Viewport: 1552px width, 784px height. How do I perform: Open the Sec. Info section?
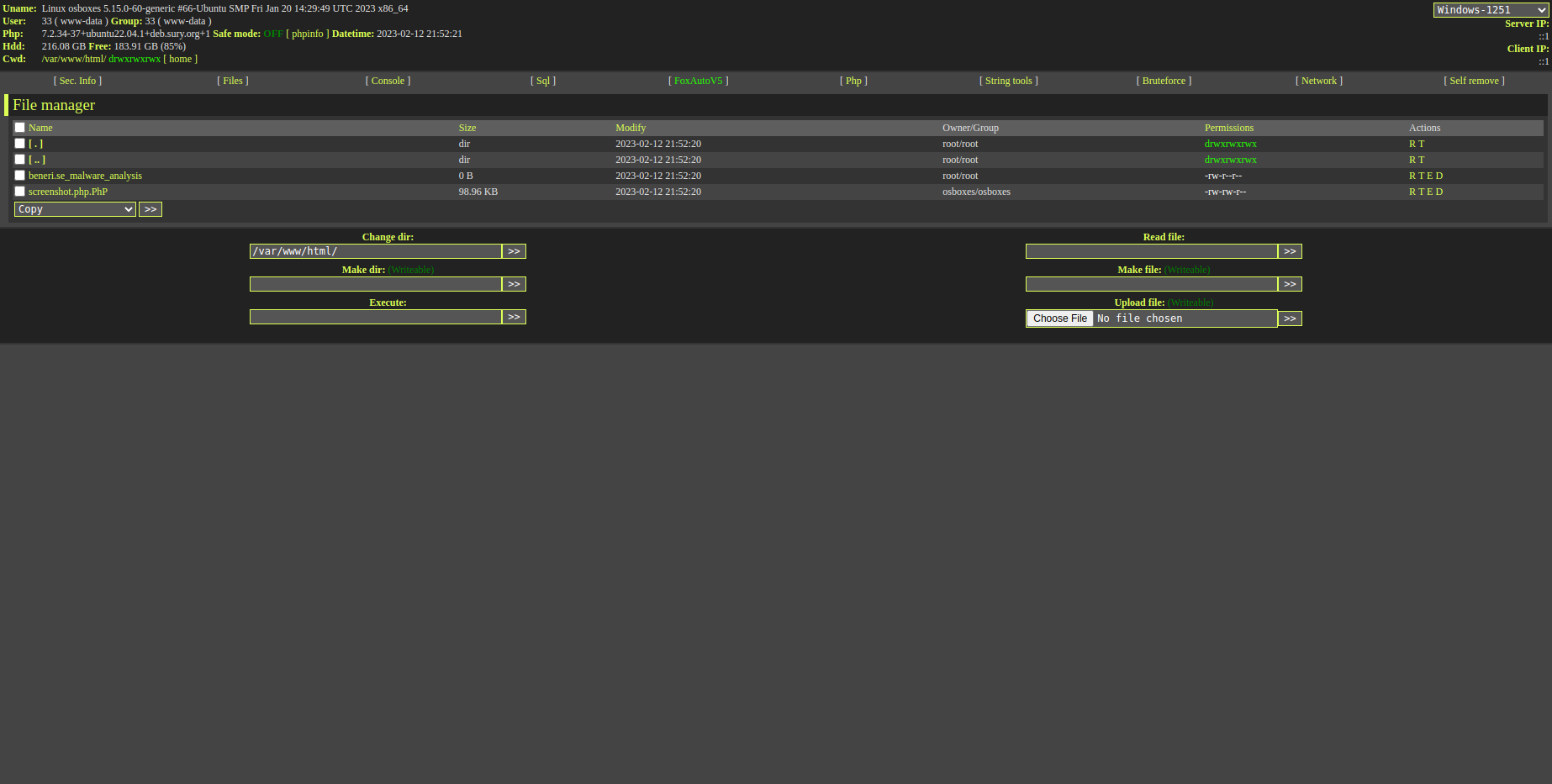pos(77,81)
